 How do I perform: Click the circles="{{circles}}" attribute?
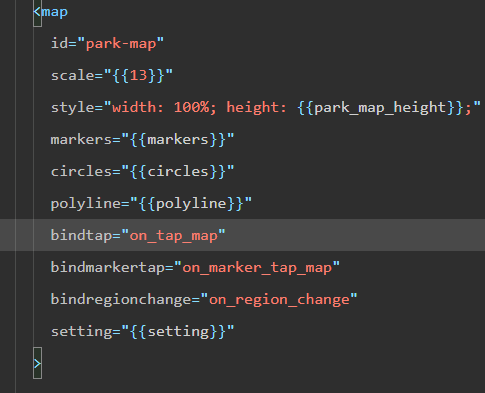[x=142, y=172]
